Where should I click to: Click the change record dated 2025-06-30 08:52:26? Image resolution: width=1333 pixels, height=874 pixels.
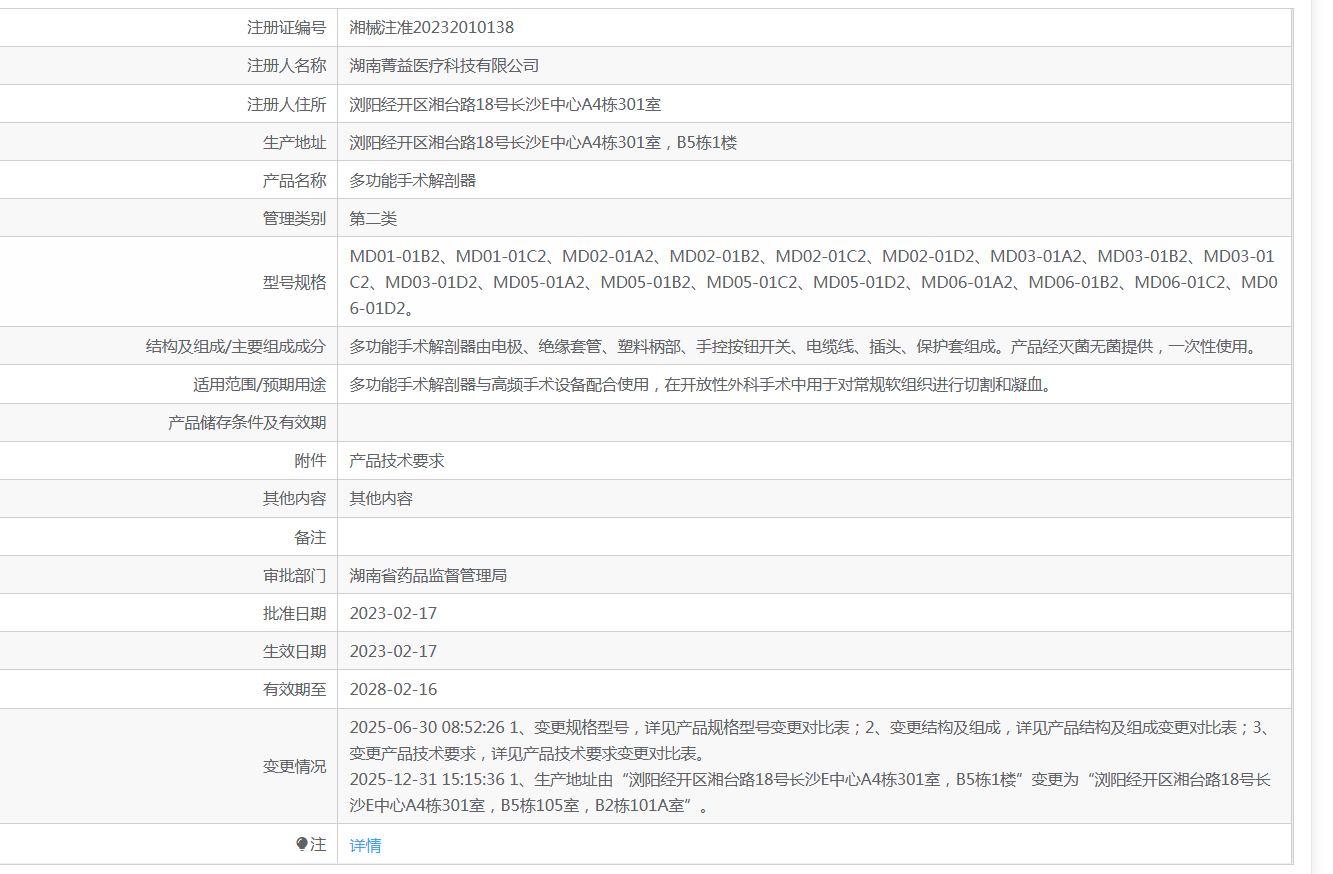[810, 740]
